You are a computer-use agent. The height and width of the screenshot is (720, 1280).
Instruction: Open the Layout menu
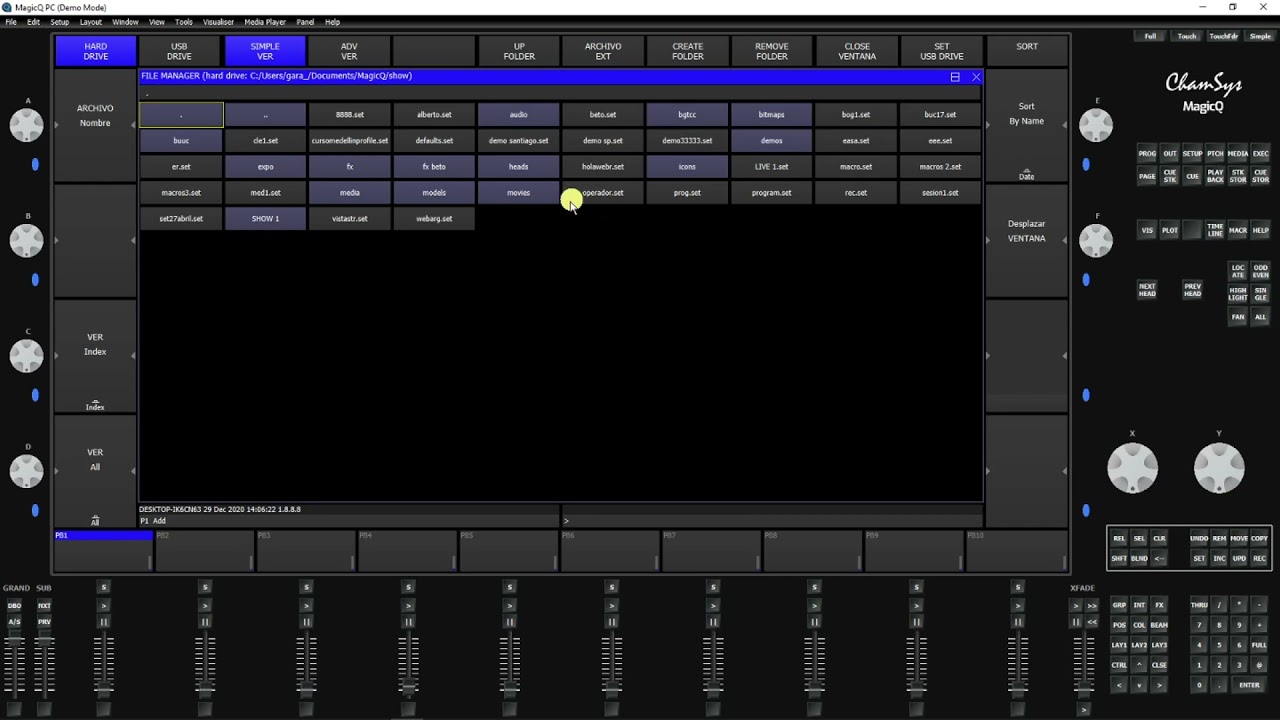(x=90, y=22)
